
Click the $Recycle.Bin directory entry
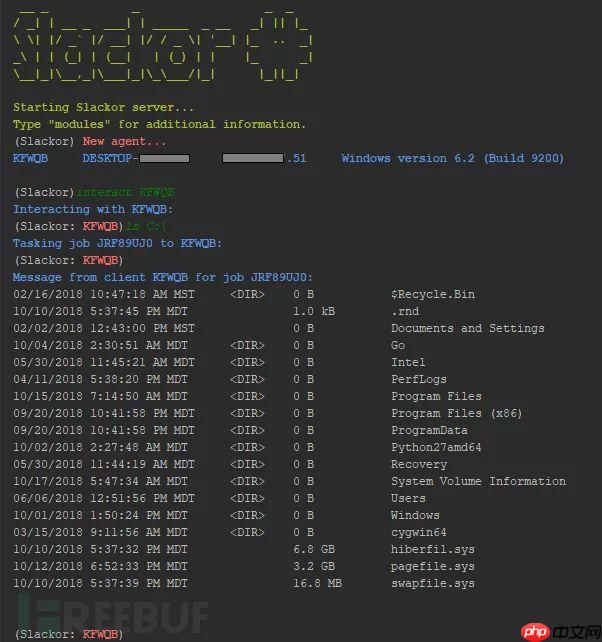tap(433, 294)
